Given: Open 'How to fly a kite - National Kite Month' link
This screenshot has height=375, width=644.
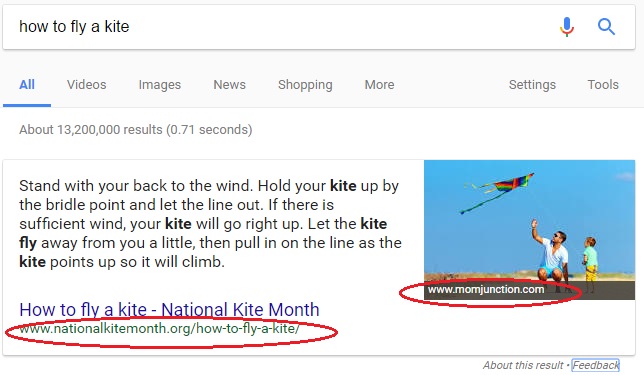Looking at the screenshot, I should (169, 310).
